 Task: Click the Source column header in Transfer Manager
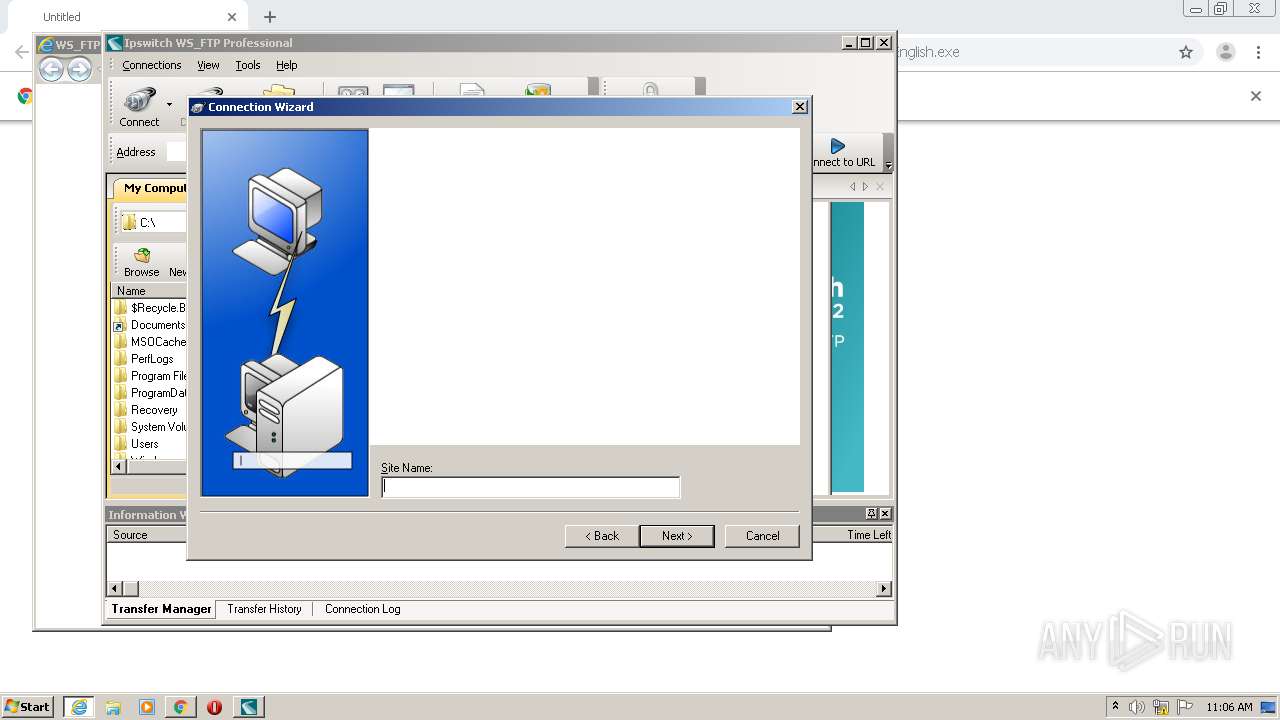pos(147,535)
